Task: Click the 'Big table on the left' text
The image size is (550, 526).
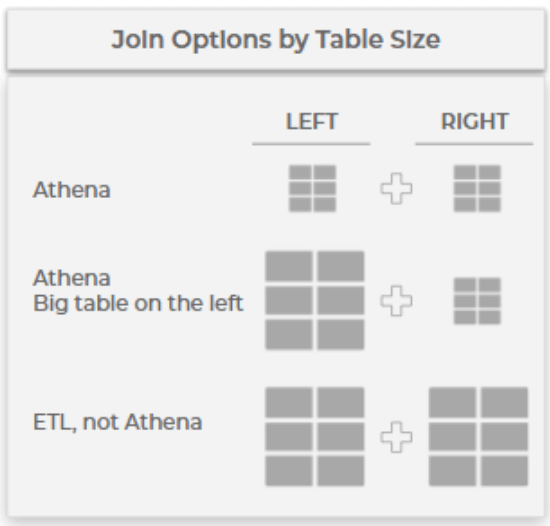Action: click(138, 303)
